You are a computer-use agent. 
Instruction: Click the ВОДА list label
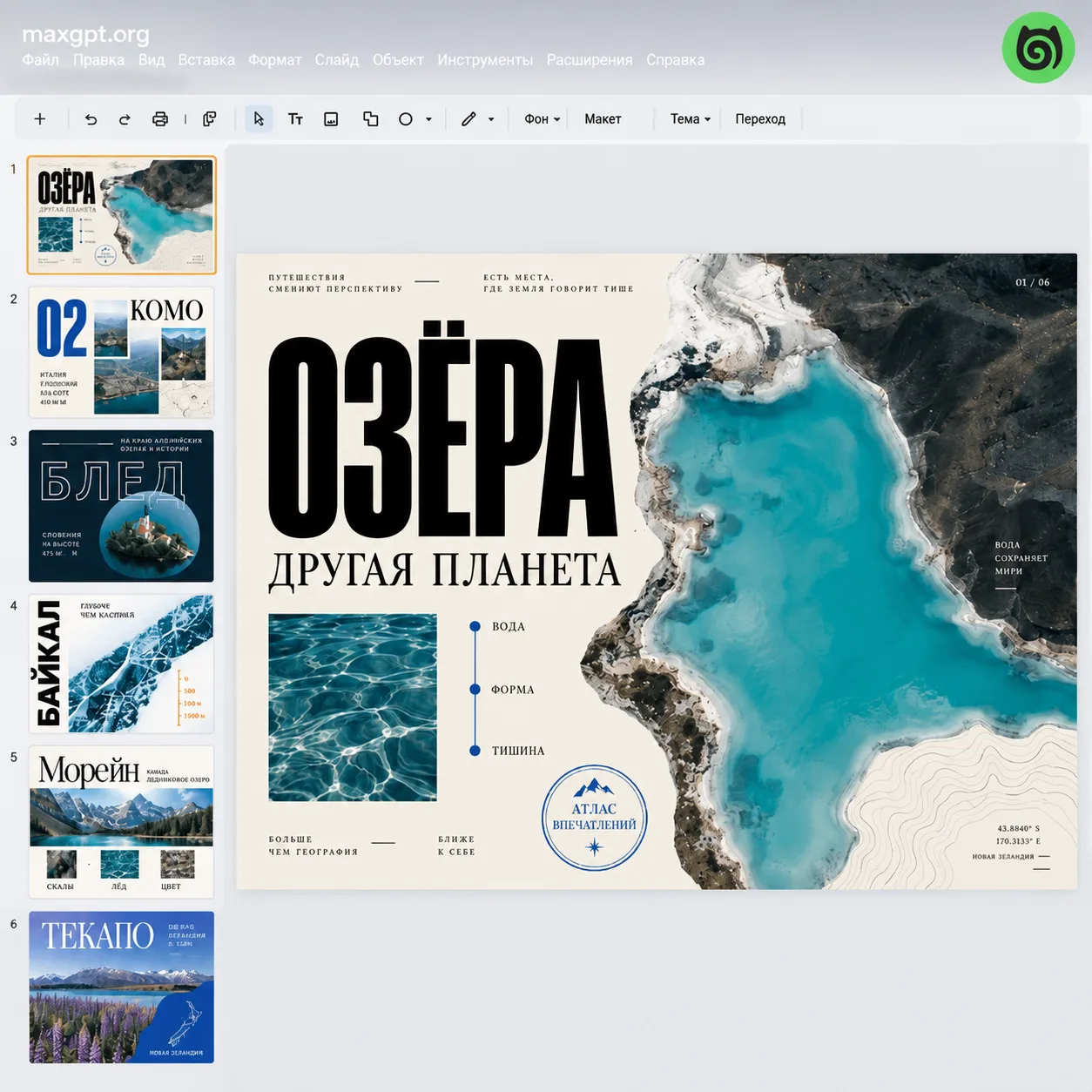click(509, 627)
